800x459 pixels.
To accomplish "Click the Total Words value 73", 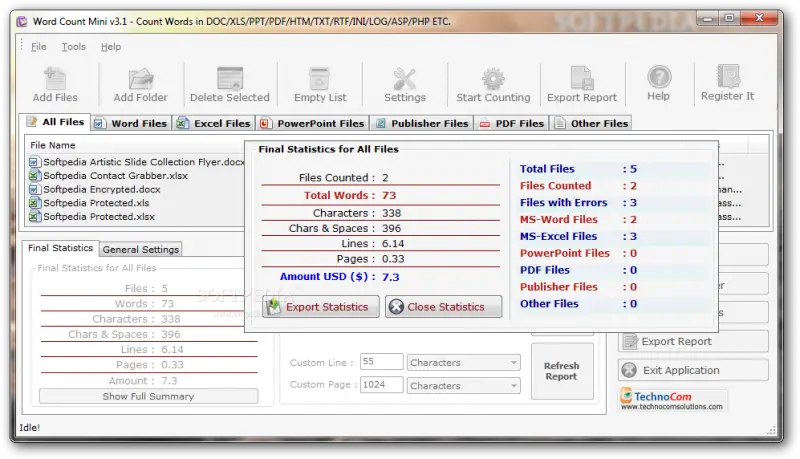I will coord(389,195).
